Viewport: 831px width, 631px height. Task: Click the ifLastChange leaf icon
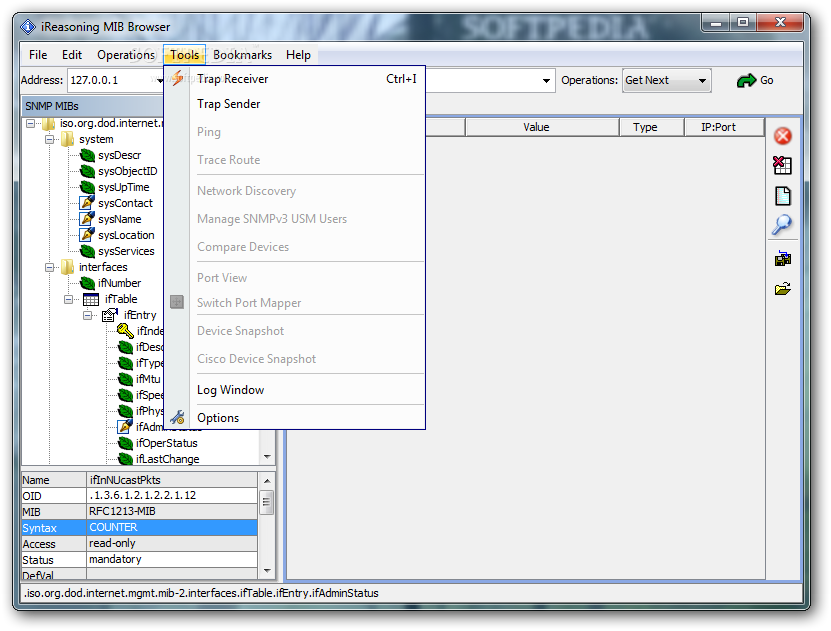pyautogui.click(x=125, y=459)
